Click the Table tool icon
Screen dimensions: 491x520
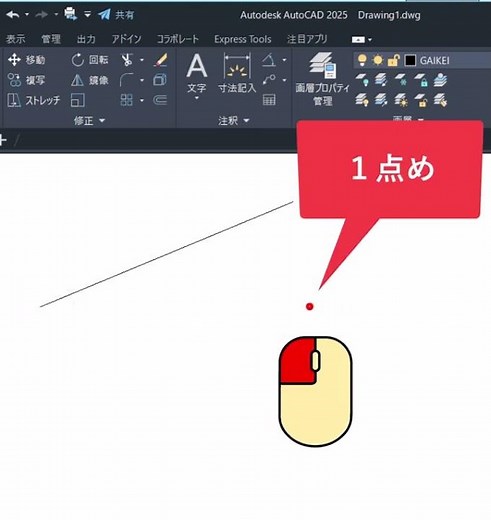pos(269,100)
